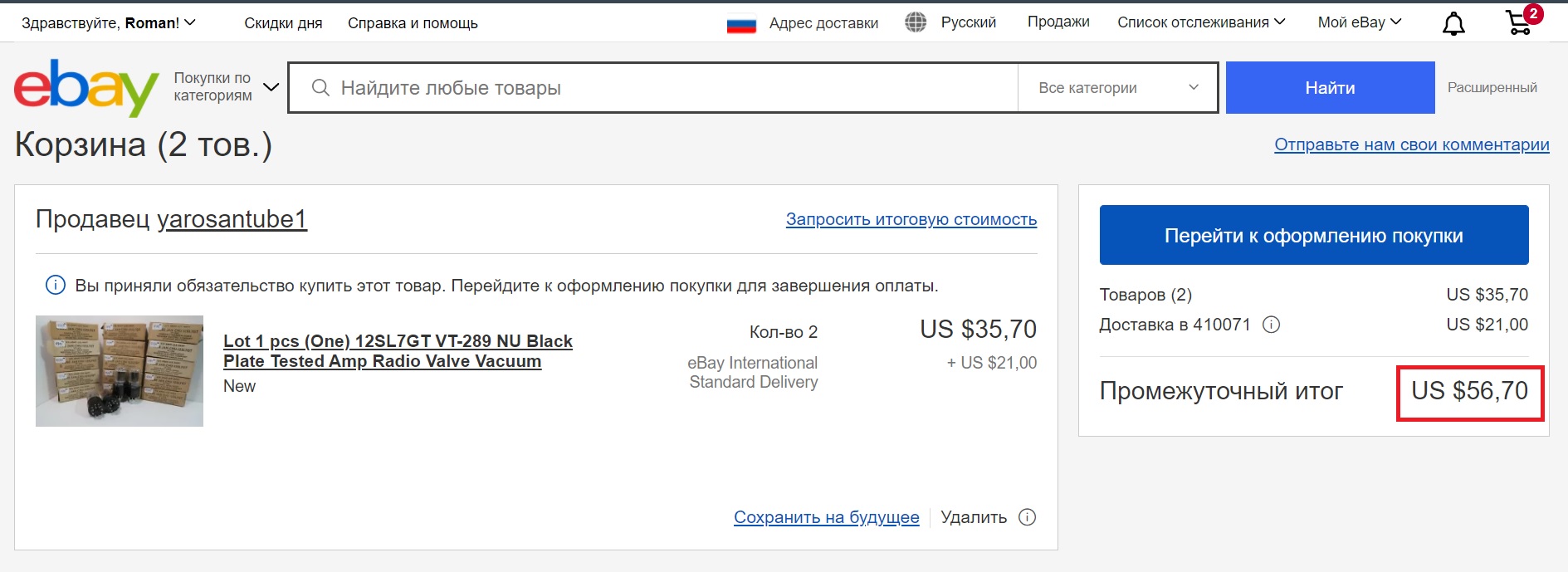Screen dimensions: 1568x572
Task: Open the shopping cart icon
Action: tap(1519, 22)
